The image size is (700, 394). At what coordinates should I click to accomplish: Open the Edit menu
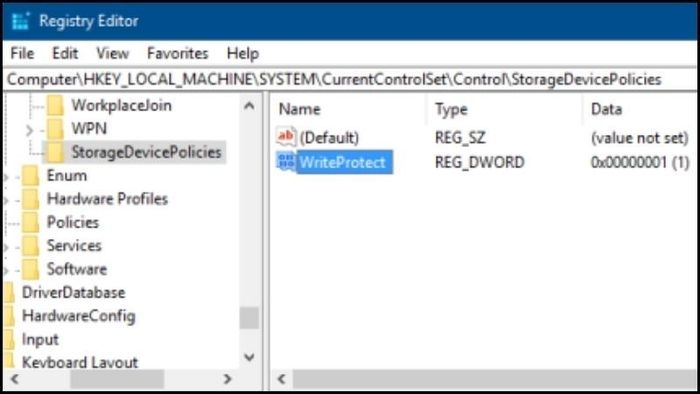click(65, 54)
